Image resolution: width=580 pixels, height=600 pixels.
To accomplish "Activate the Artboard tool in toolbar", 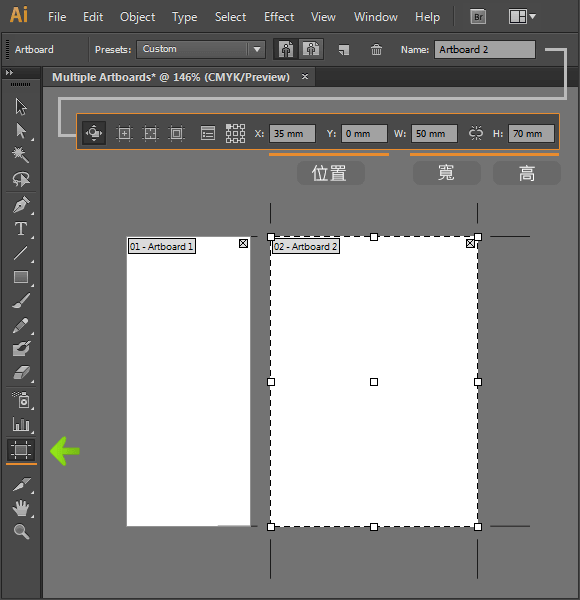I will click(x=21, y=450).
